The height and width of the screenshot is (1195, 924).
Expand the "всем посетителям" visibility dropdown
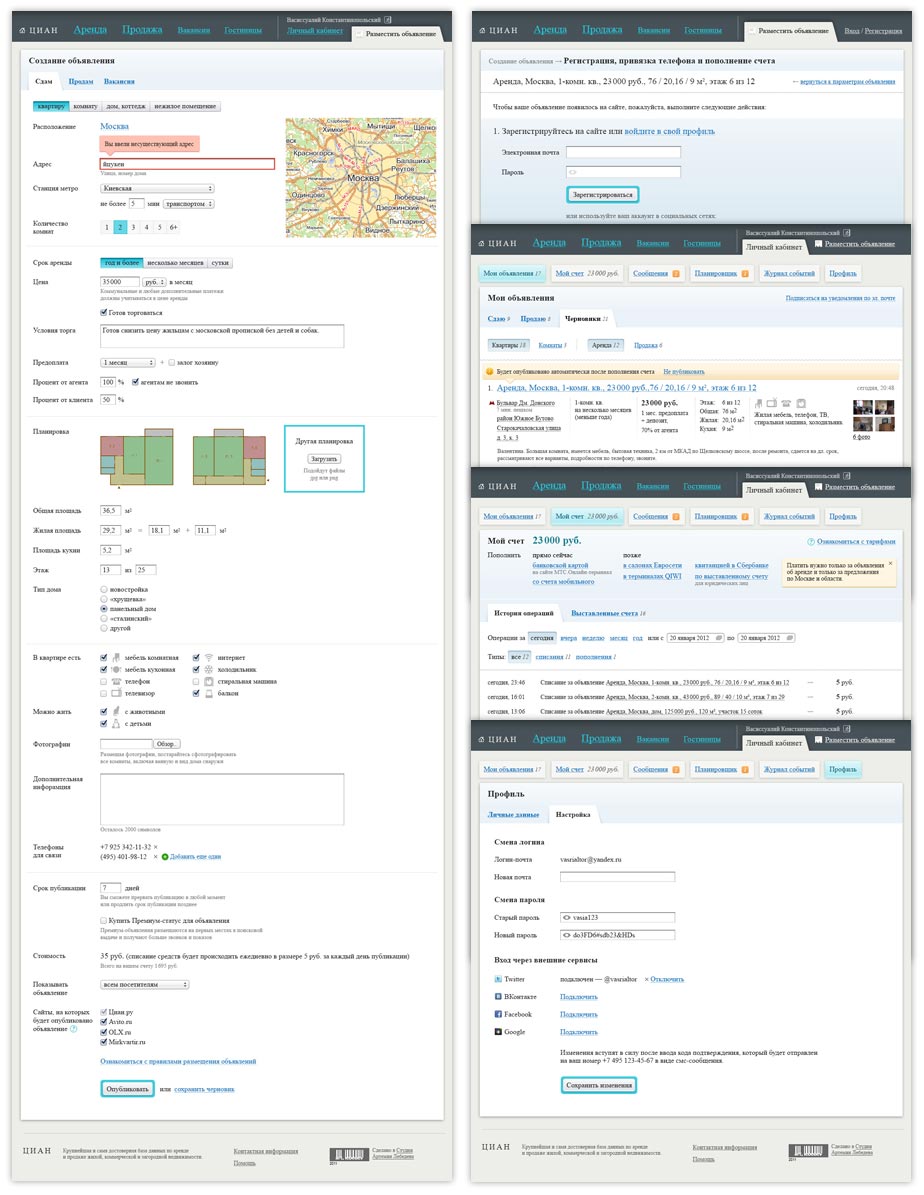144,984
